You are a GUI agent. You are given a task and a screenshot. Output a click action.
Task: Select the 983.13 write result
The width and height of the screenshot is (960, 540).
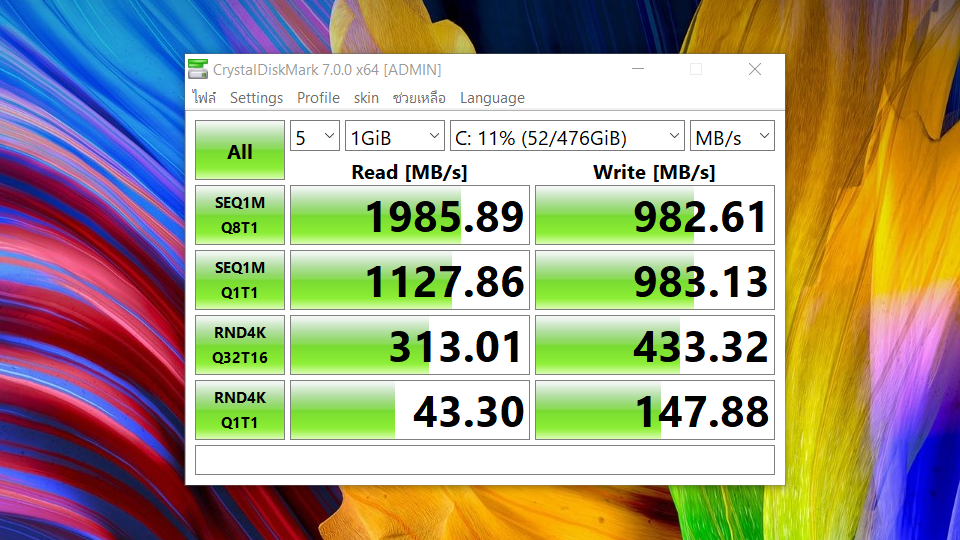pyautogui.click(x=654, y=280)
